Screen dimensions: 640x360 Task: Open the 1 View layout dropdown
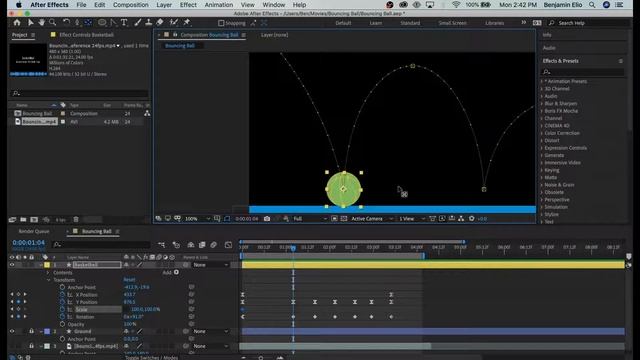pyautogui.click(x=412, y=219)
